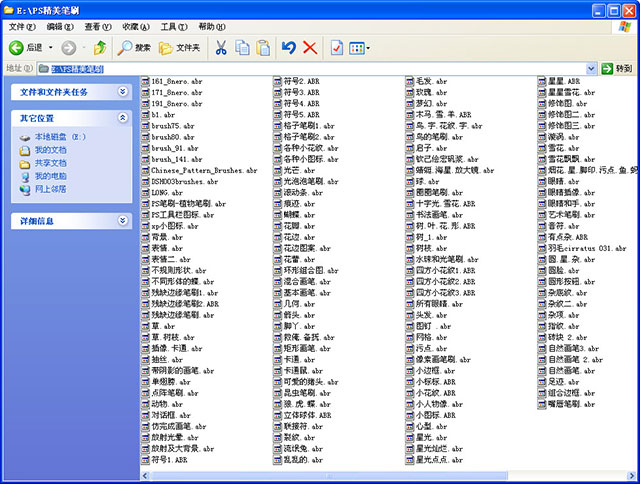Toggle the Folders (文件夹) pane button
640x484 pixels.
[179, 48]
